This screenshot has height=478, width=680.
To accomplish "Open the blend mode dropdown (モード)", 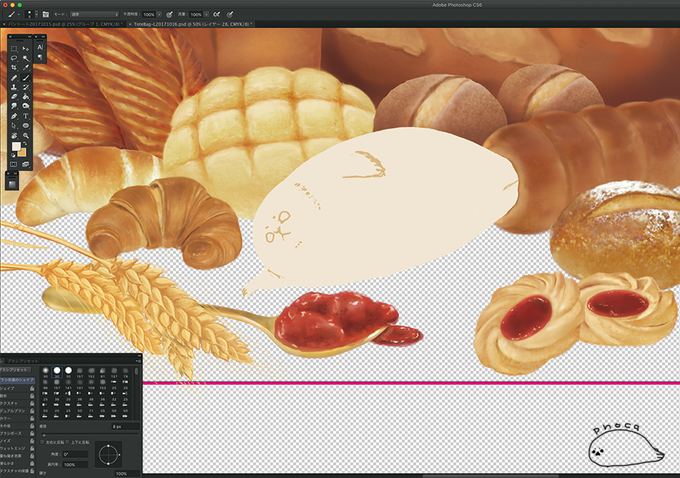I will pos(95,14).
